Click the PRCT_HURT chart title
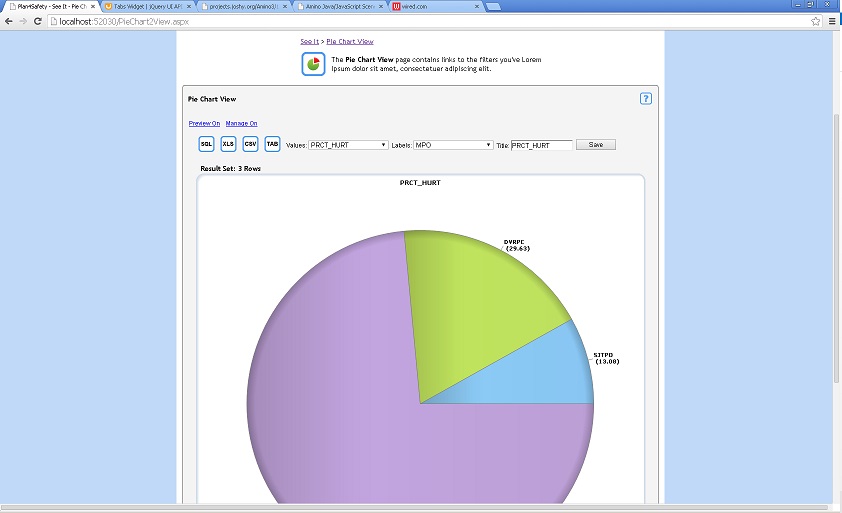 pyautogui.click(x=420, y=183)
